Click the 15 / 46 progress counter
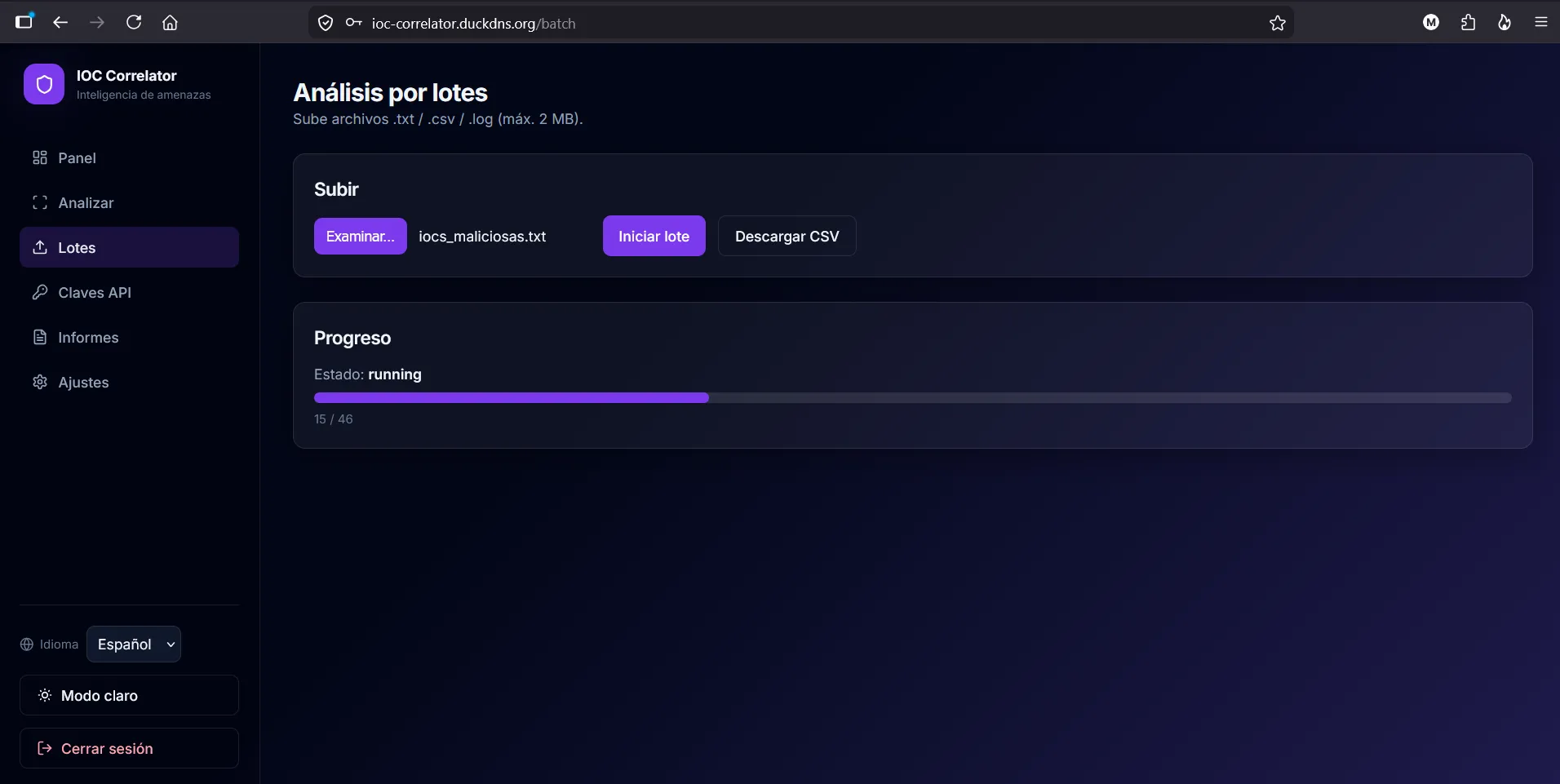 [333, 419]
